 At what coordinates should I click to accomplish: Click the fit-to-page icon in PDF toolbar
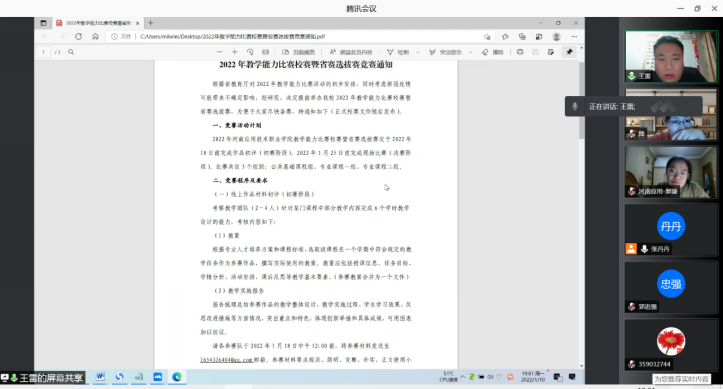(x=266, y=52)
